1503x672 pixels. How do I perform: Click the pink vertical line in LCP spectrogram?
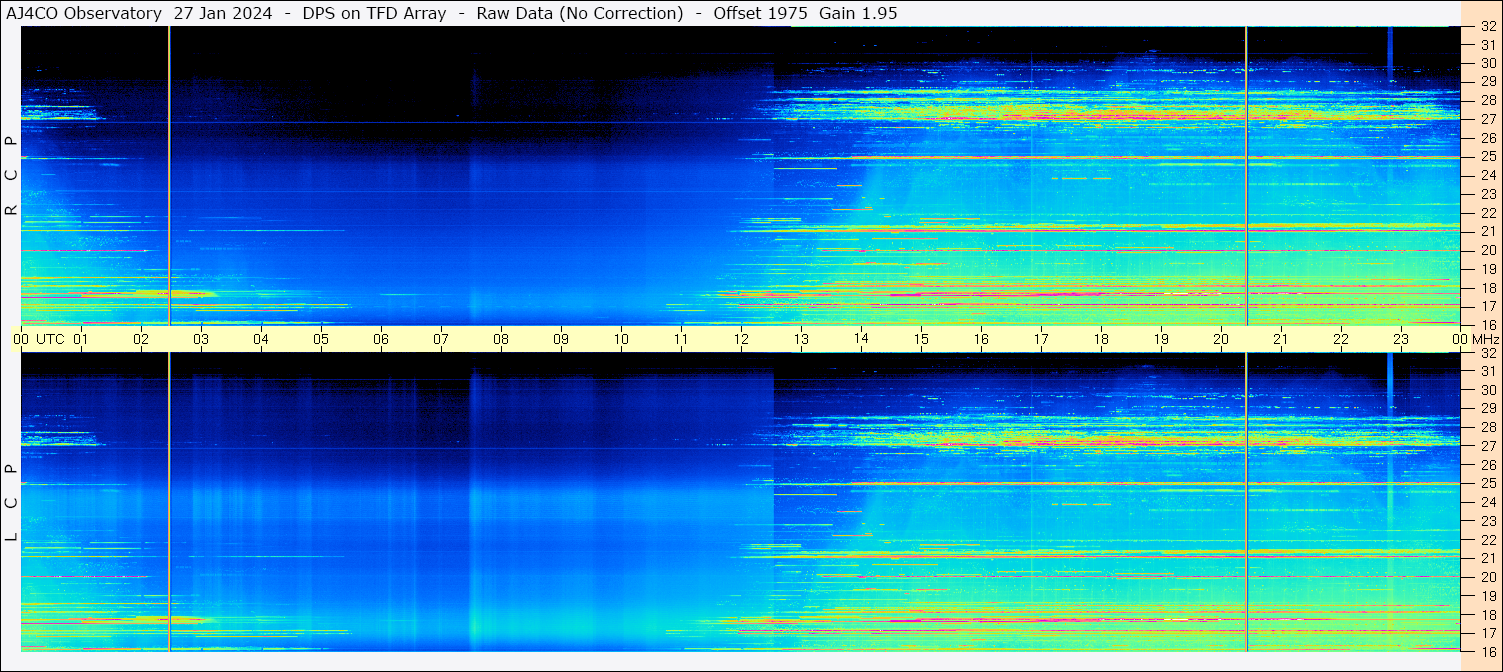point(169,500)
